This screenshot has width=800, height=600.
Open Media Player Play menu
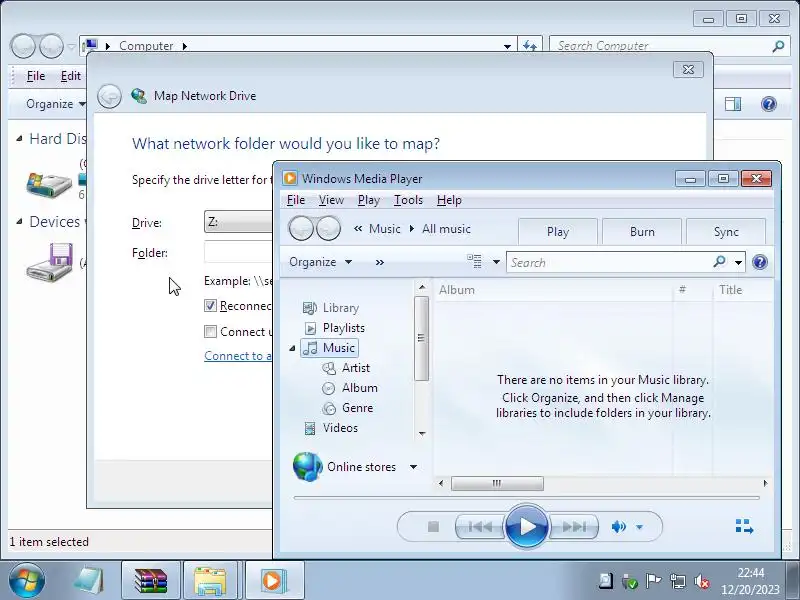368,200
